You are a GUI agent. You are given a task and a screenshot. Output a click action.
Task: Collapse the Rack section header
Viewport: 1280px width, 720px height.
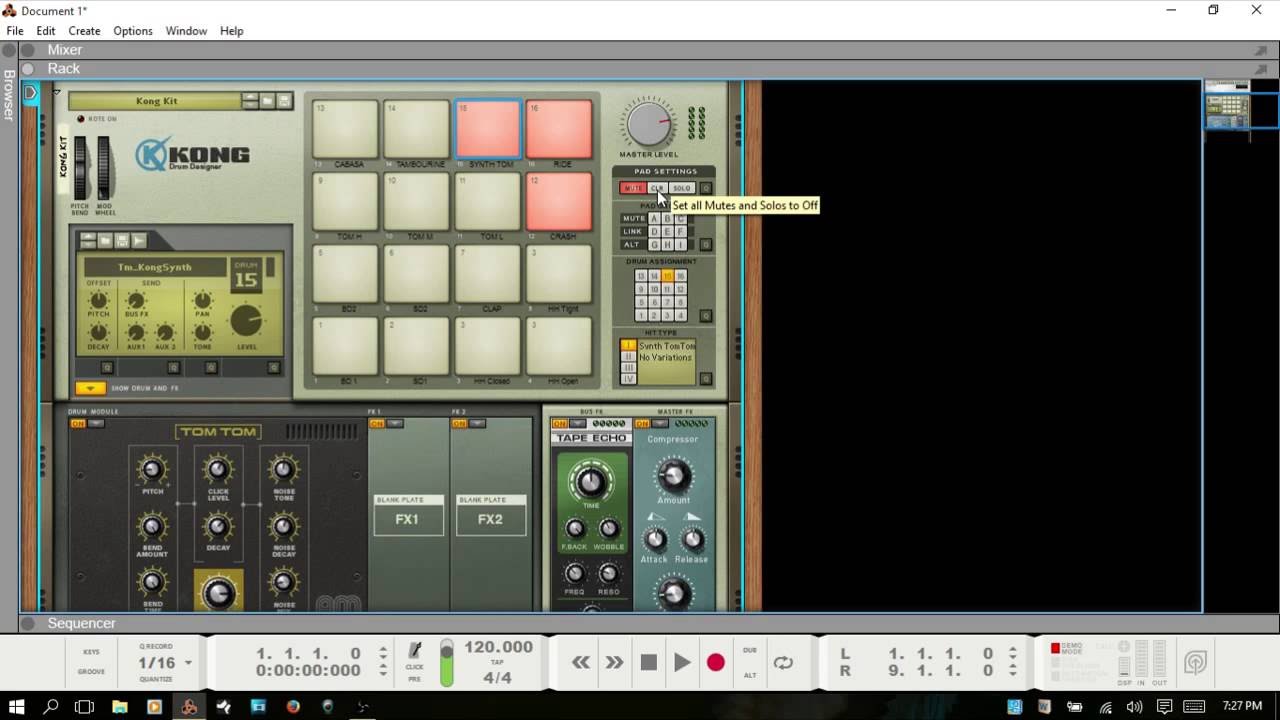click(x=28, y=69)
